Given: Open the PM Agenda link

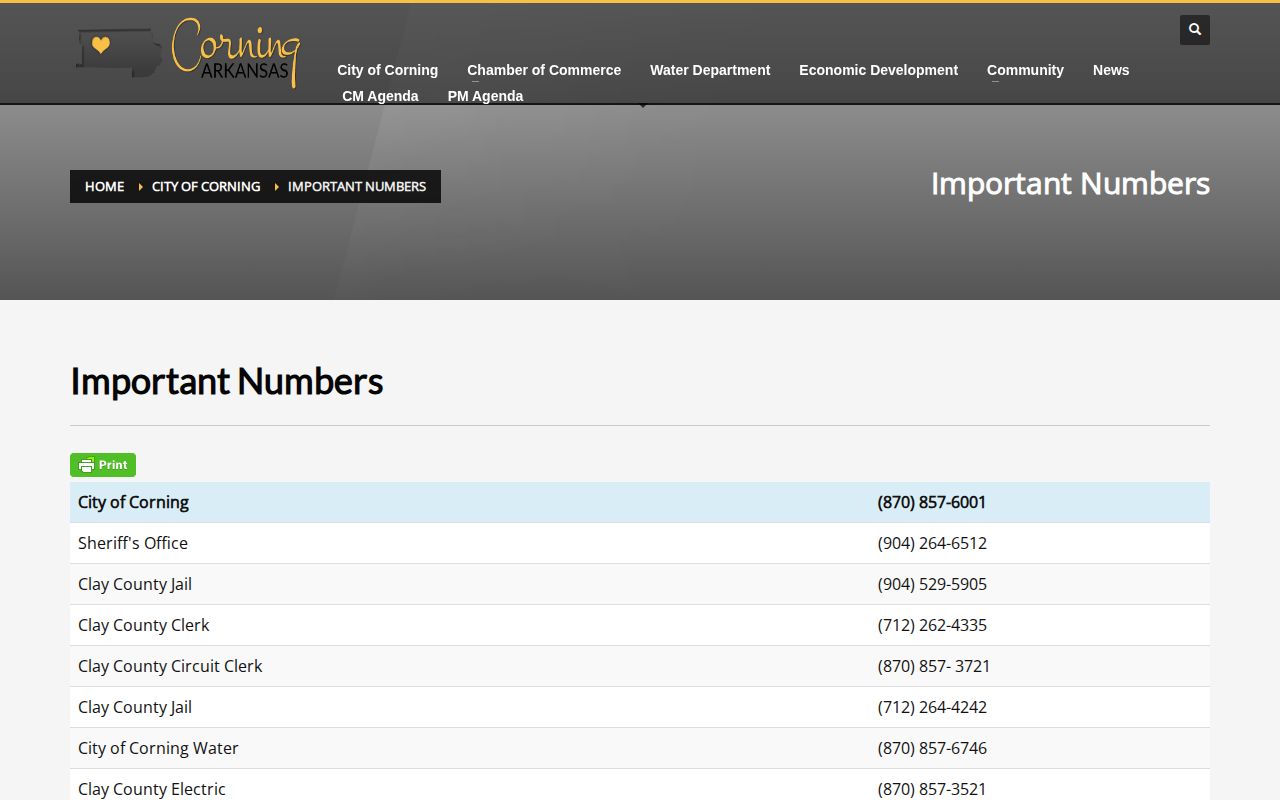Looking at the screenshot, I should click(x=485, y=96).
